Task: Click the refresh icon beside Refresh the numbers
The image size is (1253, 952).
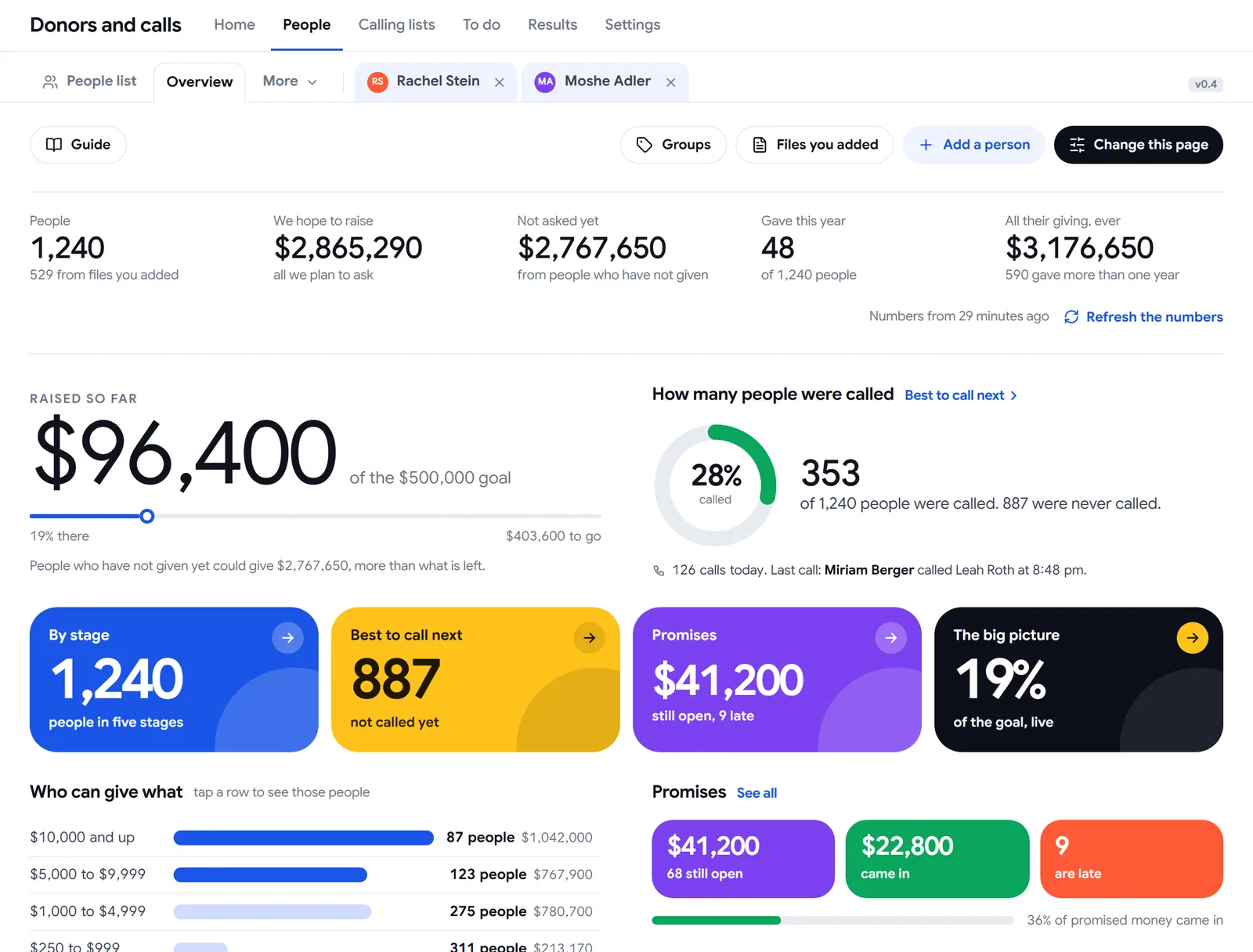Action: 1071,317
